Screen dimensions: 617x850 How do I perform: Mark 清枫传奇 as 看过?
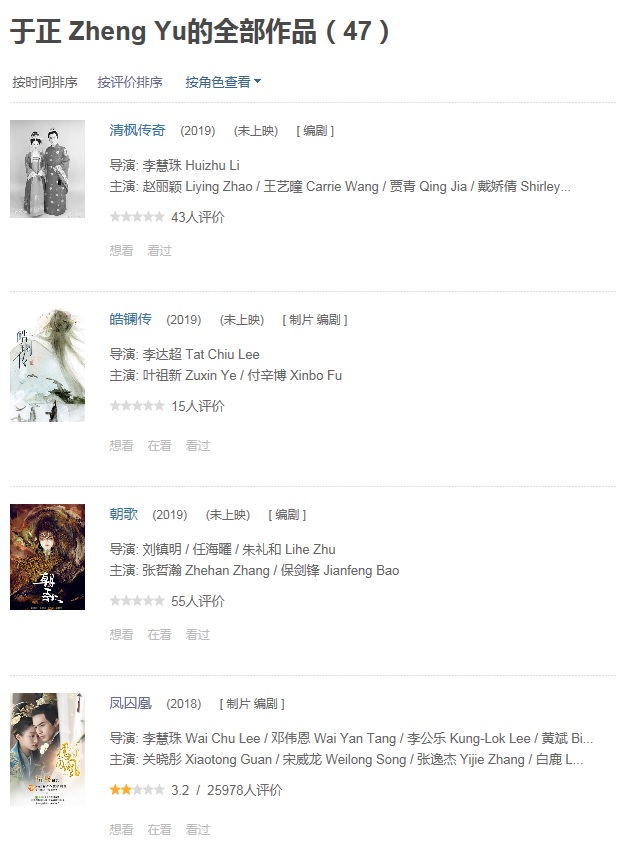pos(159,250)
